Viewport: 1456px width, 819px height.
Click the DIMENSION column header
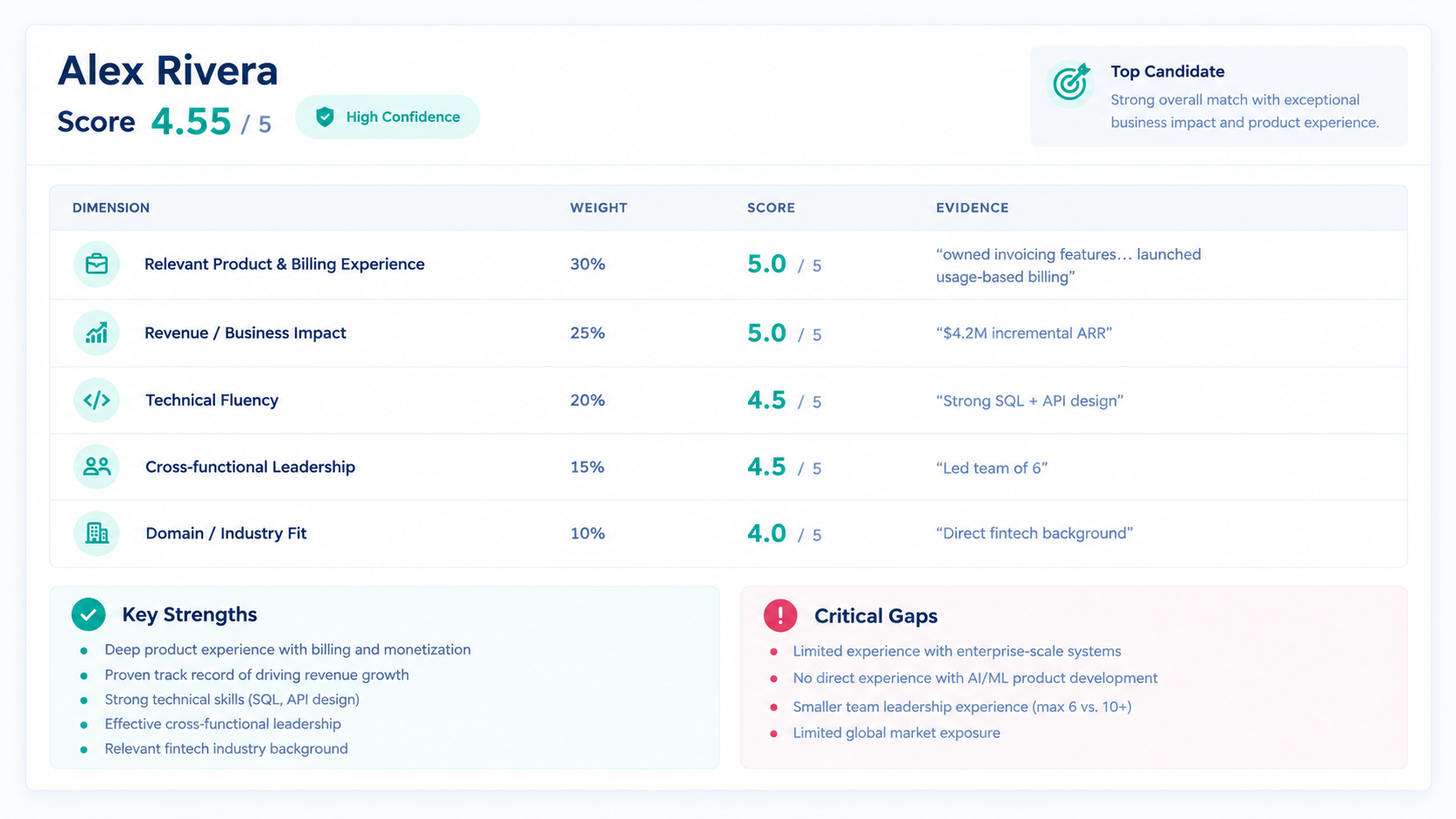[x=111, y=208]
